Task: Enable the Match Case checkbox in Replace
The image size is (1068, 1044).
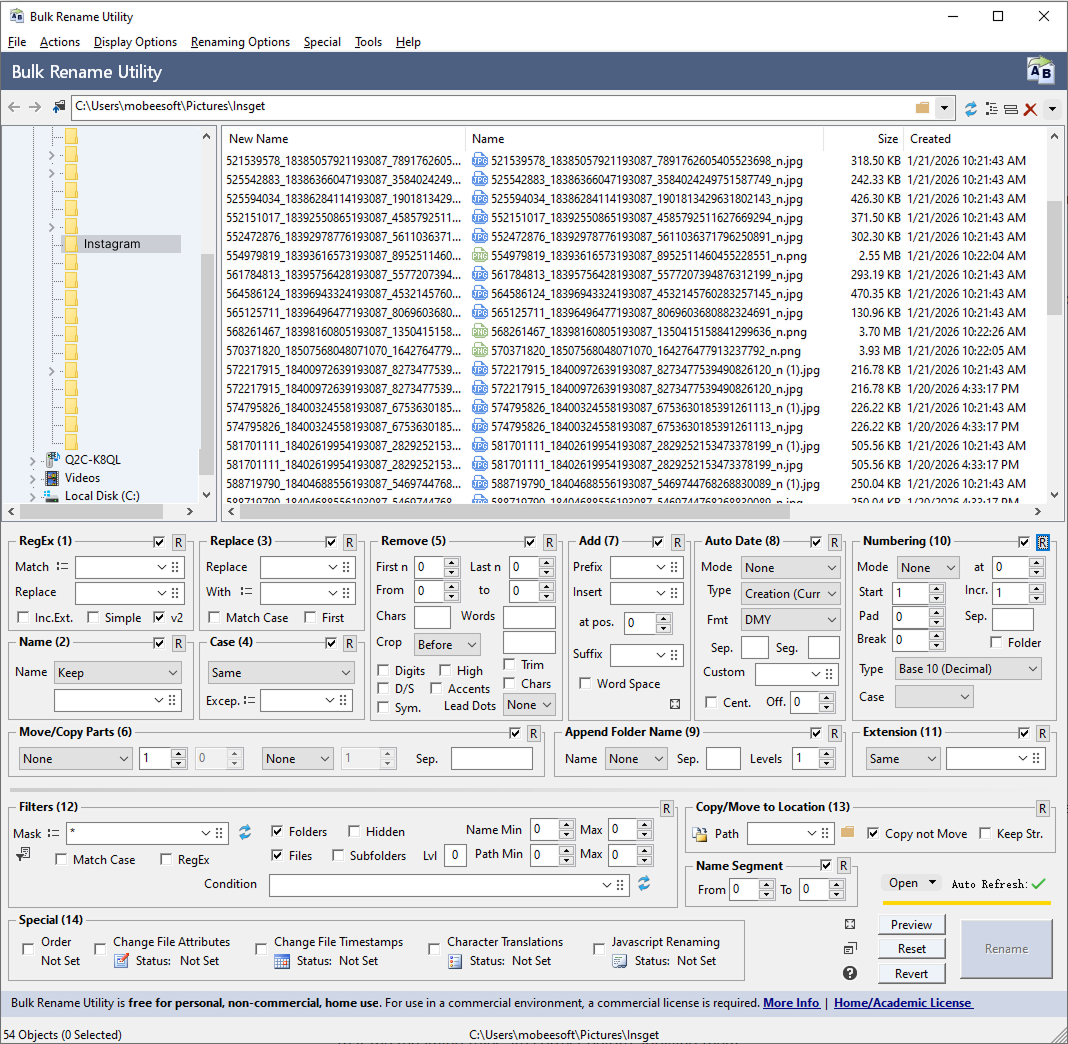Action: 215,618
